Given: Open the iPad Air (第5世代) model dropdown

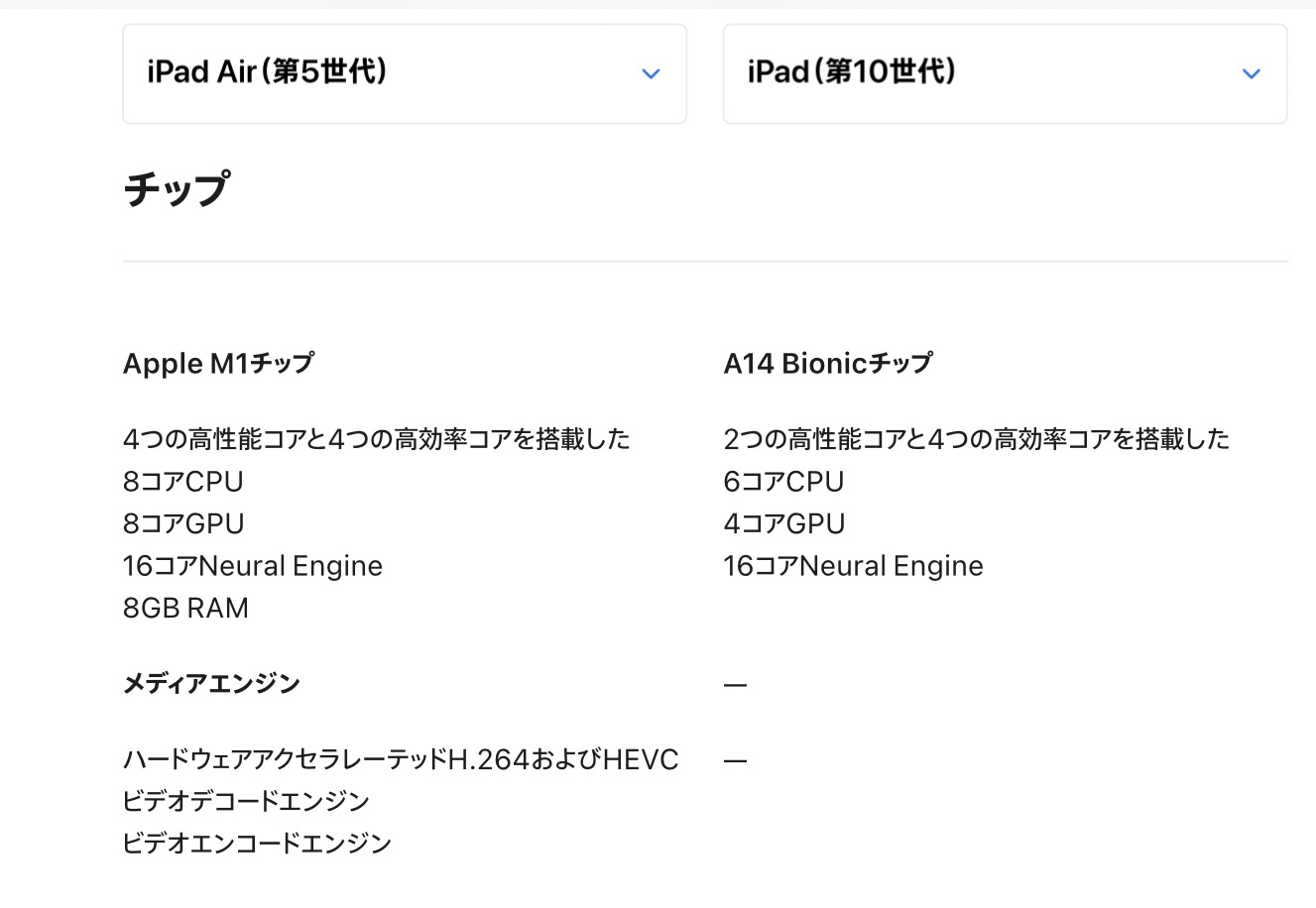Looking at the screenshot, I should point(404,73).
